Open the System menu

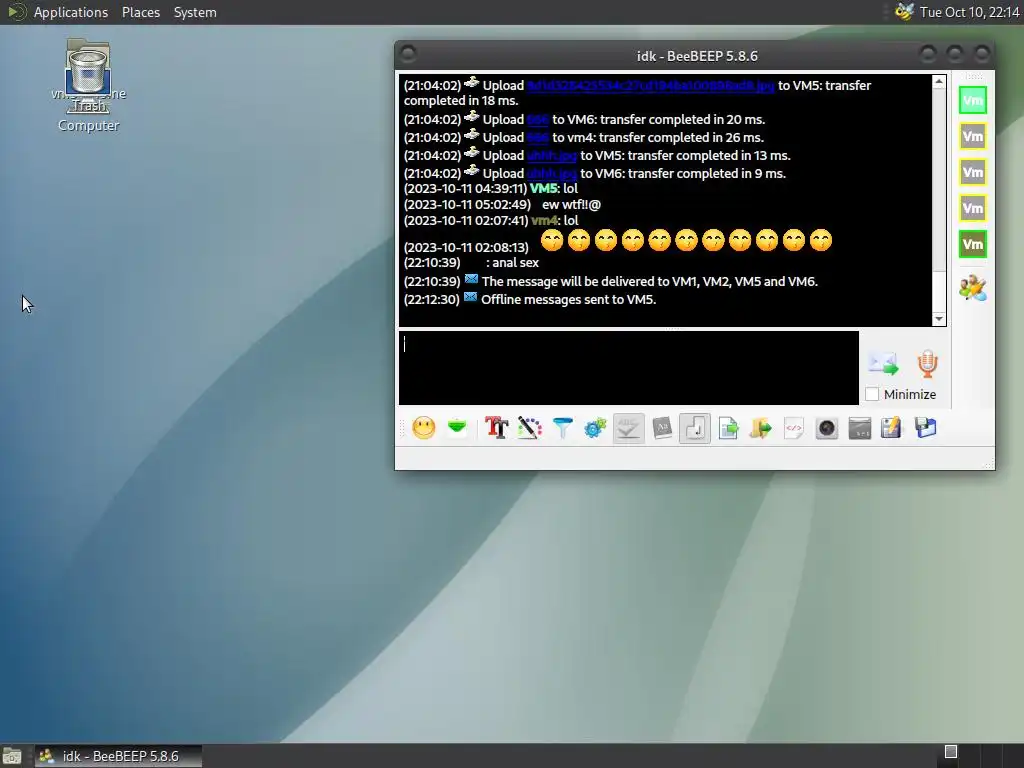tap(195, 12)
